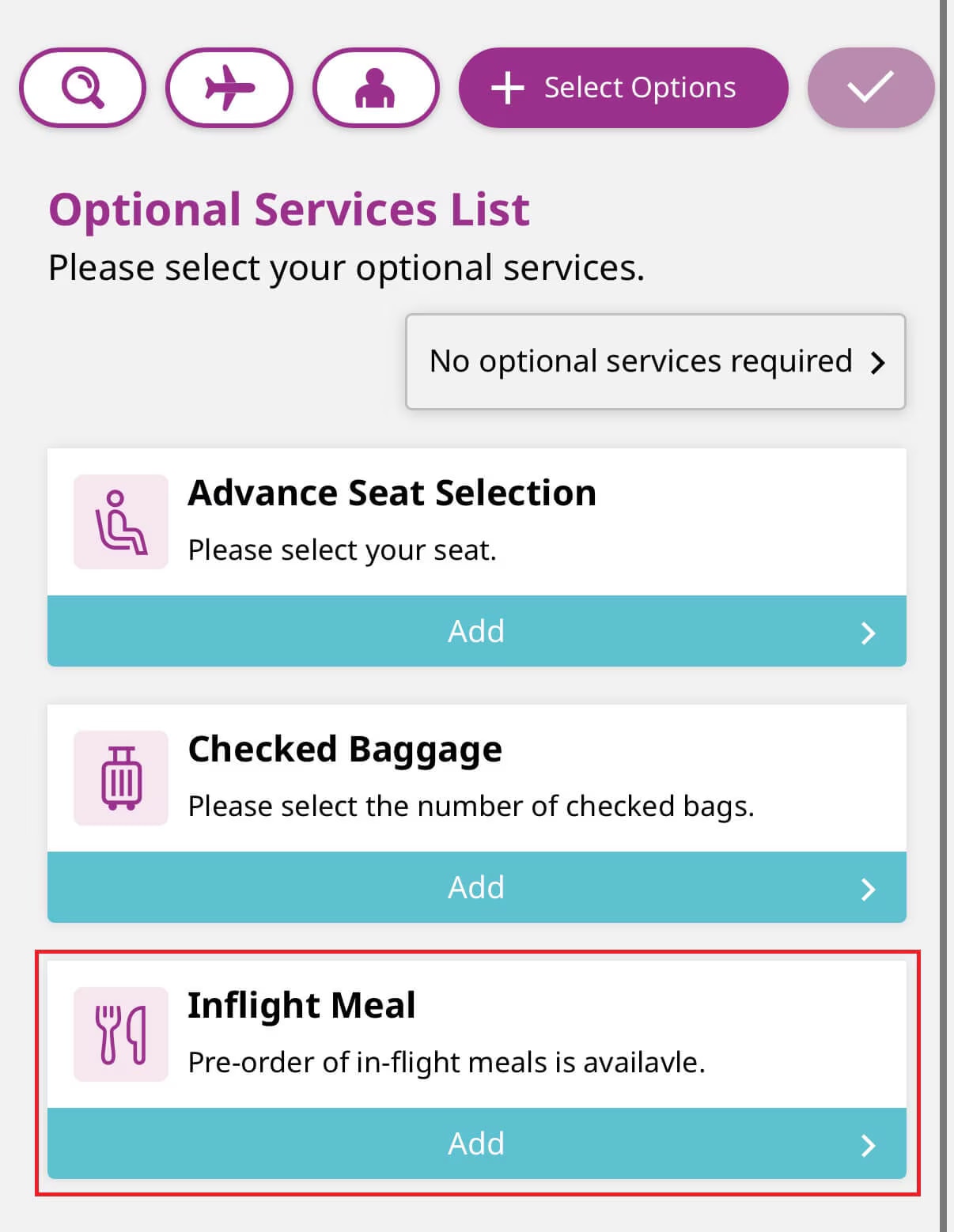Viewport: 954px width, 1232px height.
Task: Select the Advance Seat Selection heading
Action: 392,493
